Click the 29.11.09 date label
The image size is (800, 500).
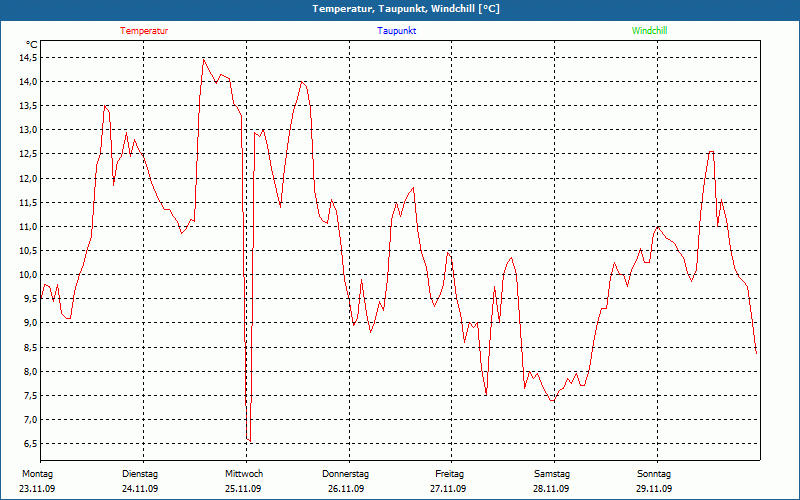click(654, 489)
